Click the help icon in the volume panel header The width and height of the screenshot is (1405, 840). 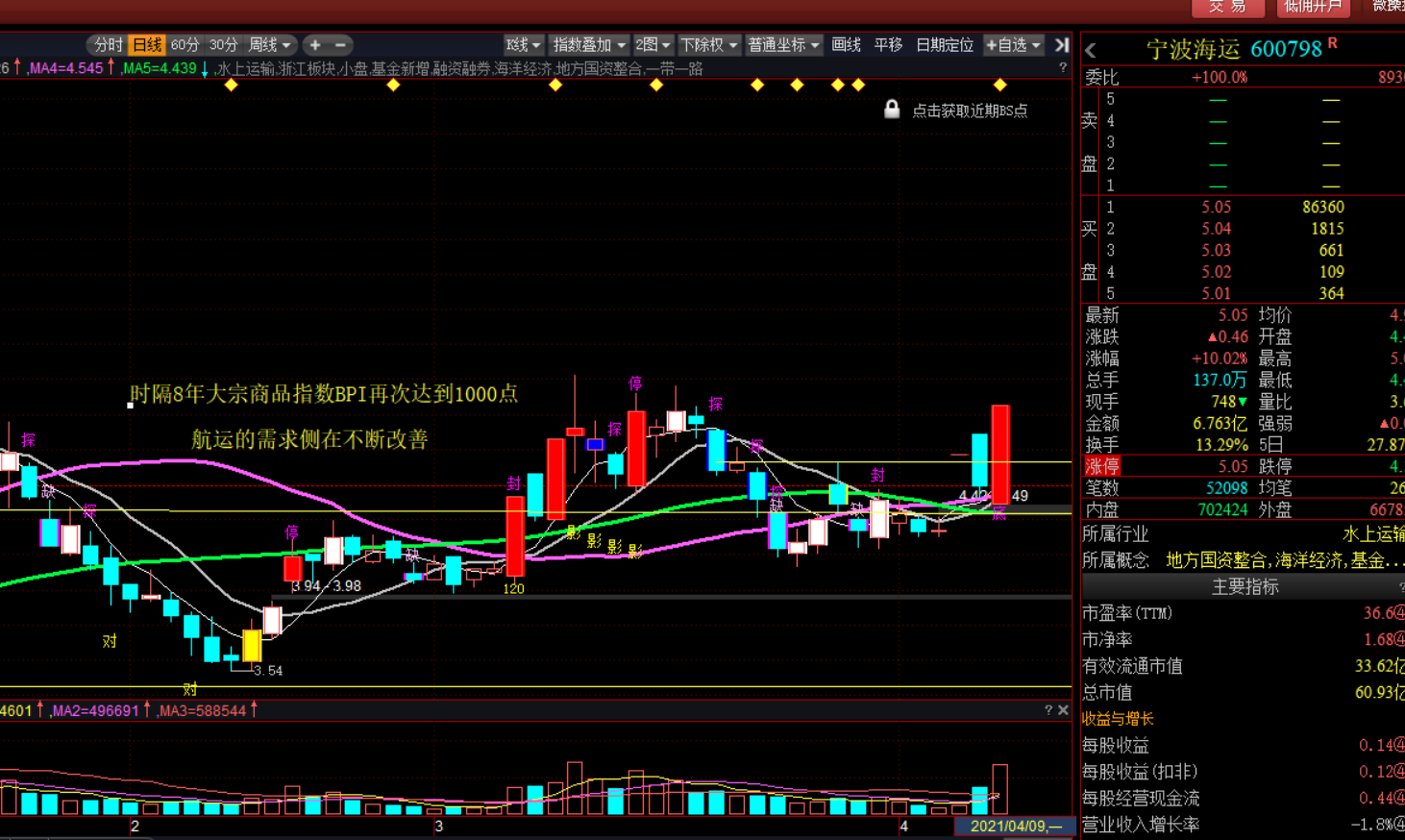[x=1048, y=710]
